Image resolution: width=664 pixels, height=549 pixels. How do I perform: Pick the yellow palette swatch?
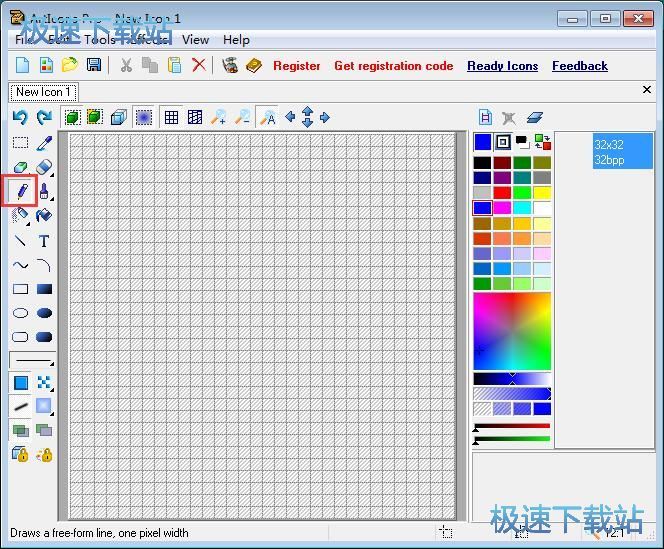pyautogui.click(x=542, y=193)
